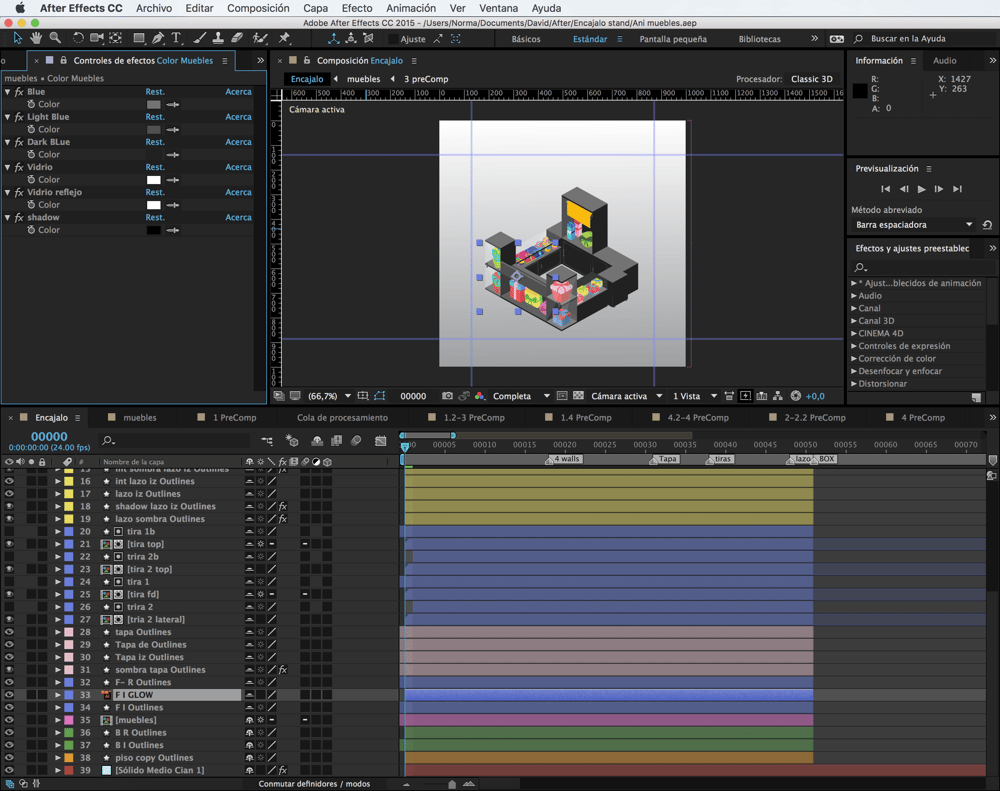
Task: Select the Selection arrow tool
Action: pos(17,38)
